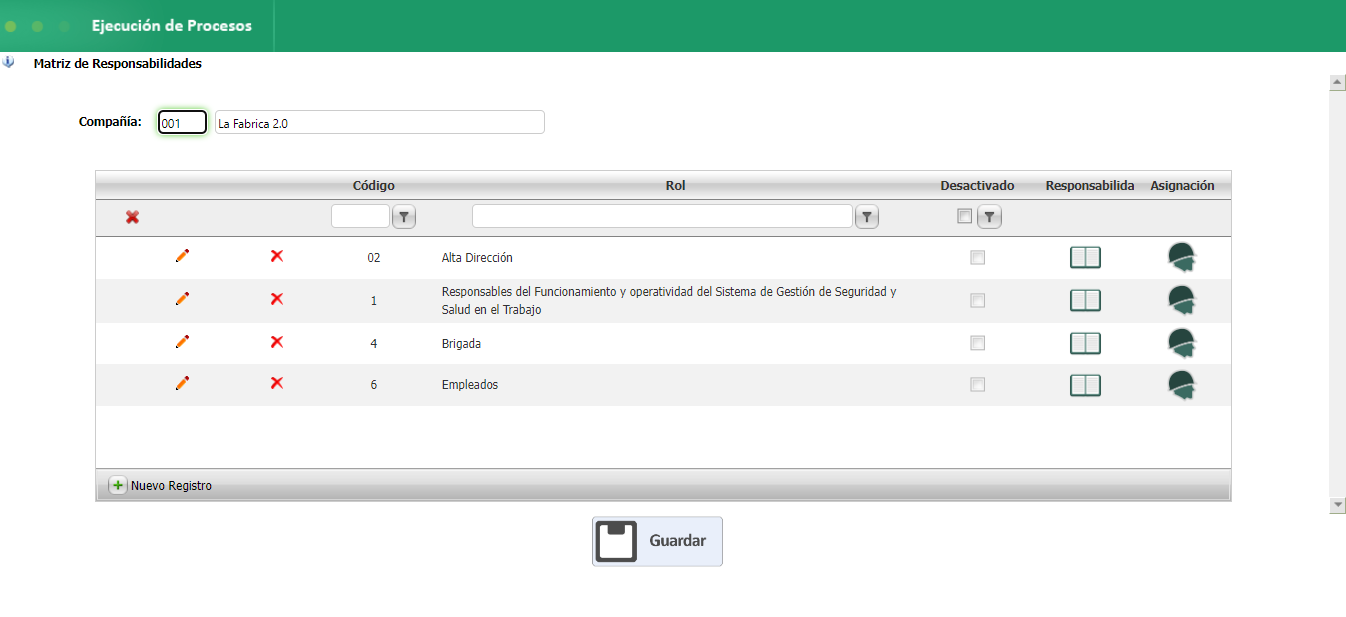Viewport: 1346px width, 617px height.
Task: Edit the Empleados row with pencil icon
Action: 182,383
